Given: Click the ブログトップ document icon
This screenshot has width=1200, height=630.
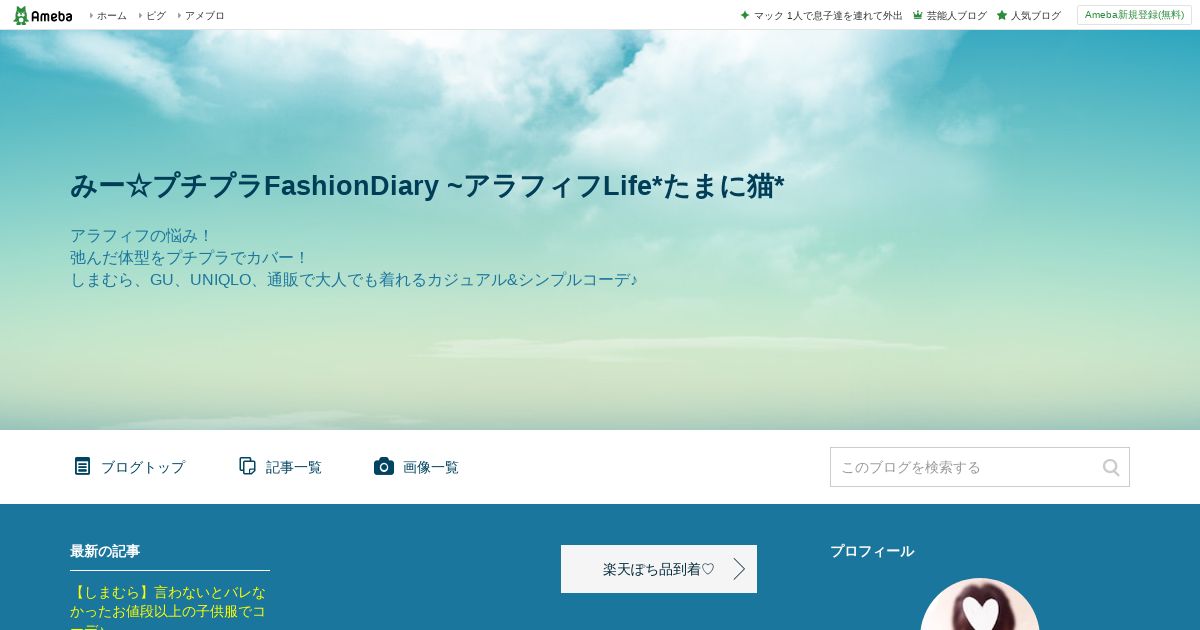Looking at the screenshot, I should coord(82,466).
